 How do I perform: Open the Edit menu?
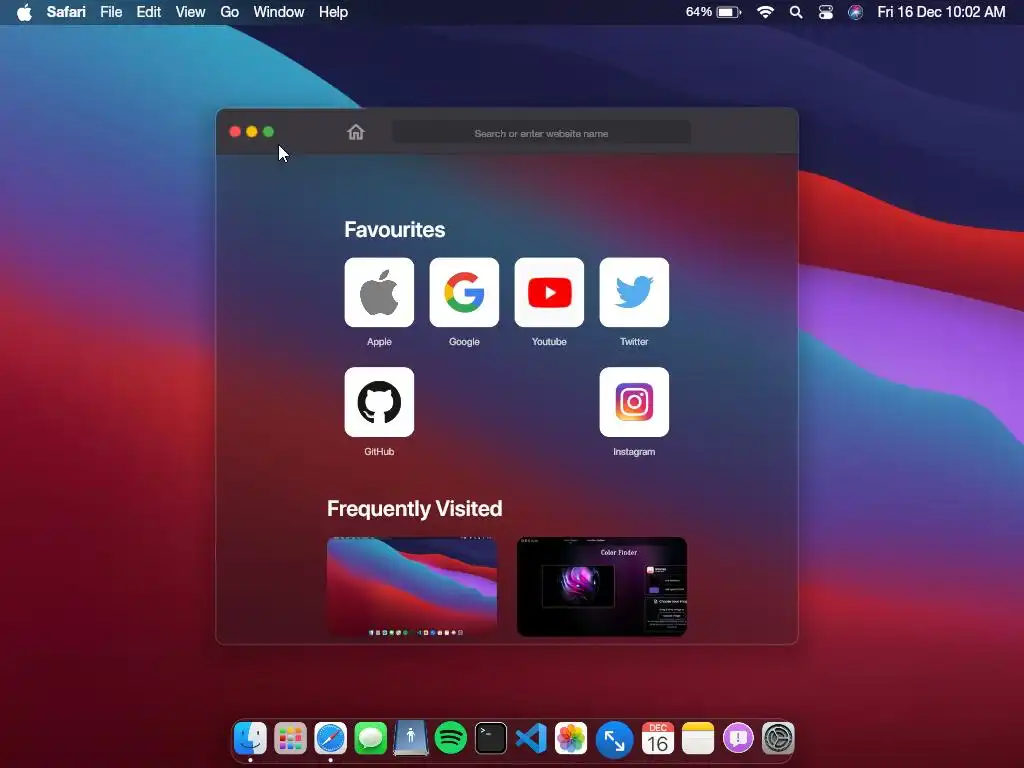tap(148, 12)
